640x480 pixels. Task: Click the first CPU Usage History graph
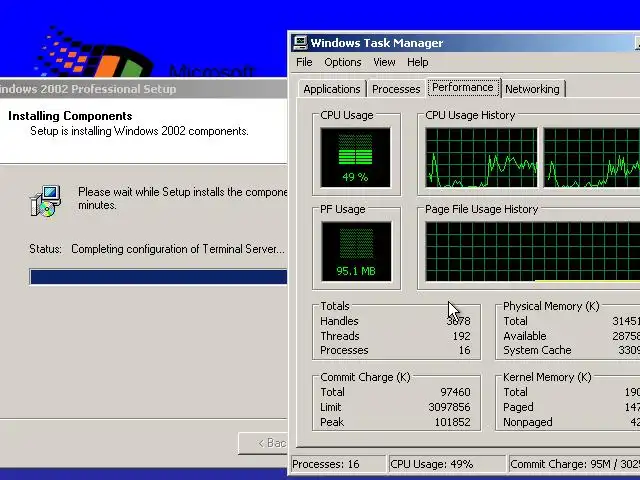pyautogui.click(x=481, y=158)
